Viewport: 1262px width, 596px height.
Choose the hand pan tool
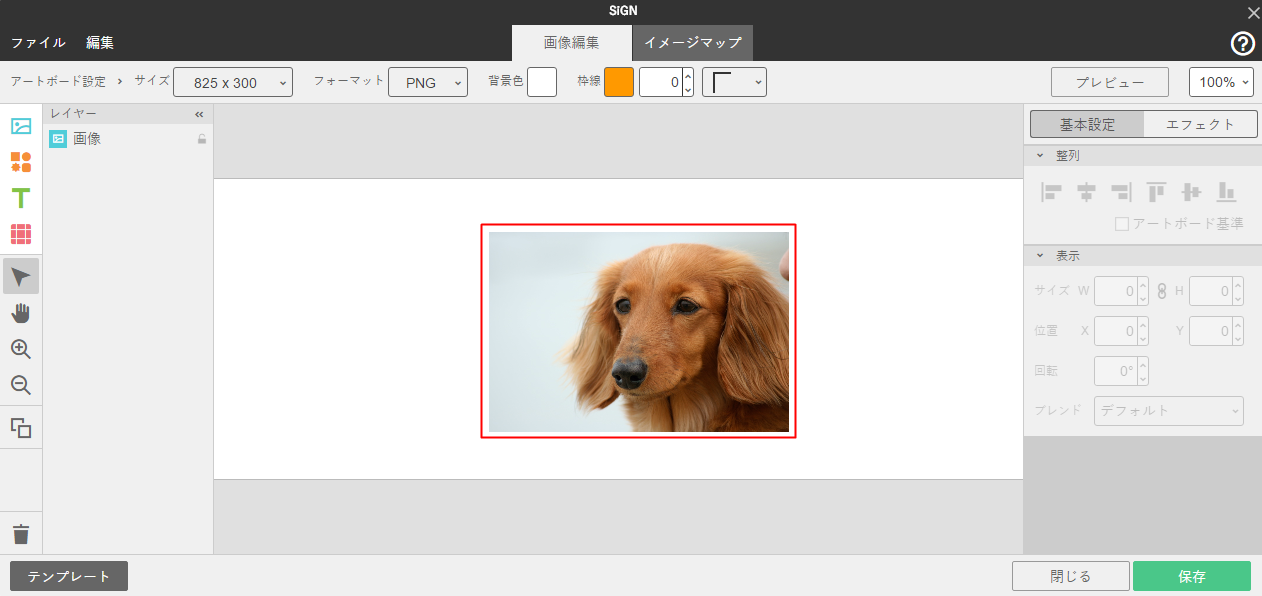point(21,313)
